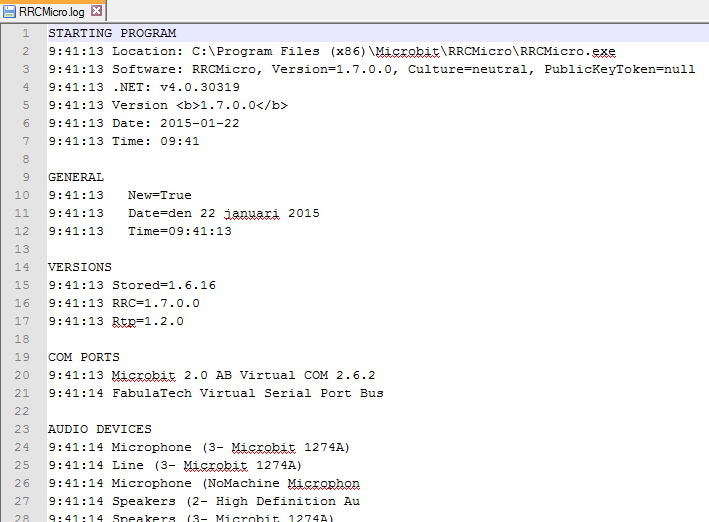Click the AUDIO DEVICES heading
Image resolution: width=709 pixels, height=522 pixels.
100,429
